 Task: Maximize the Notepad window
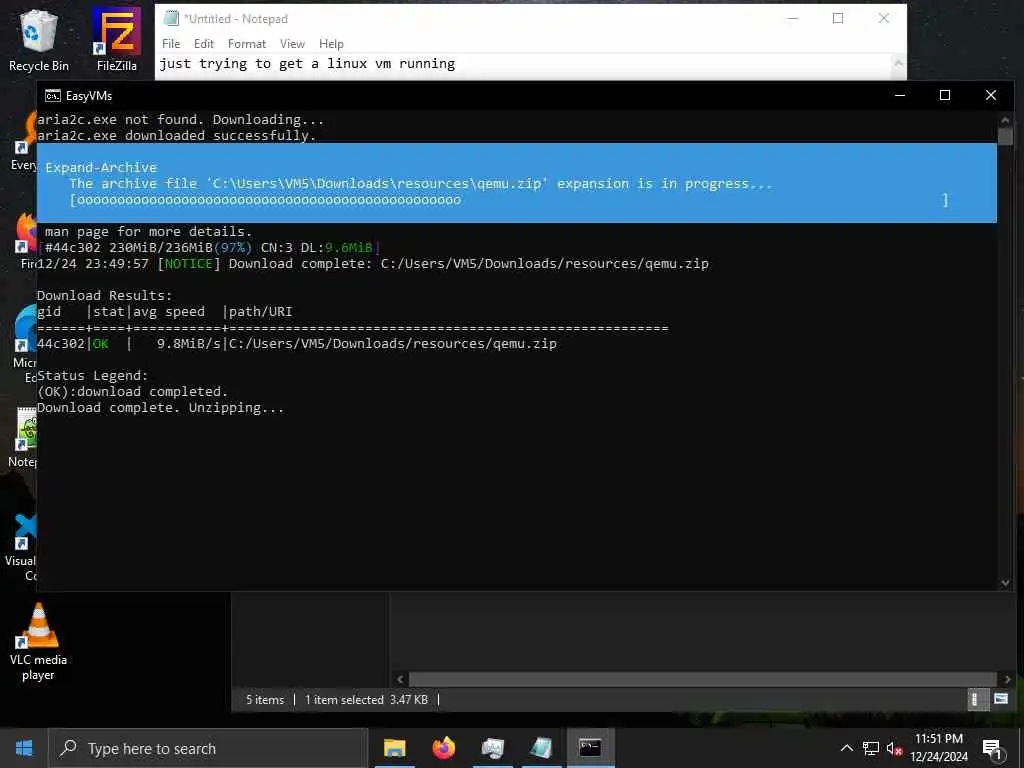[838, 18]
